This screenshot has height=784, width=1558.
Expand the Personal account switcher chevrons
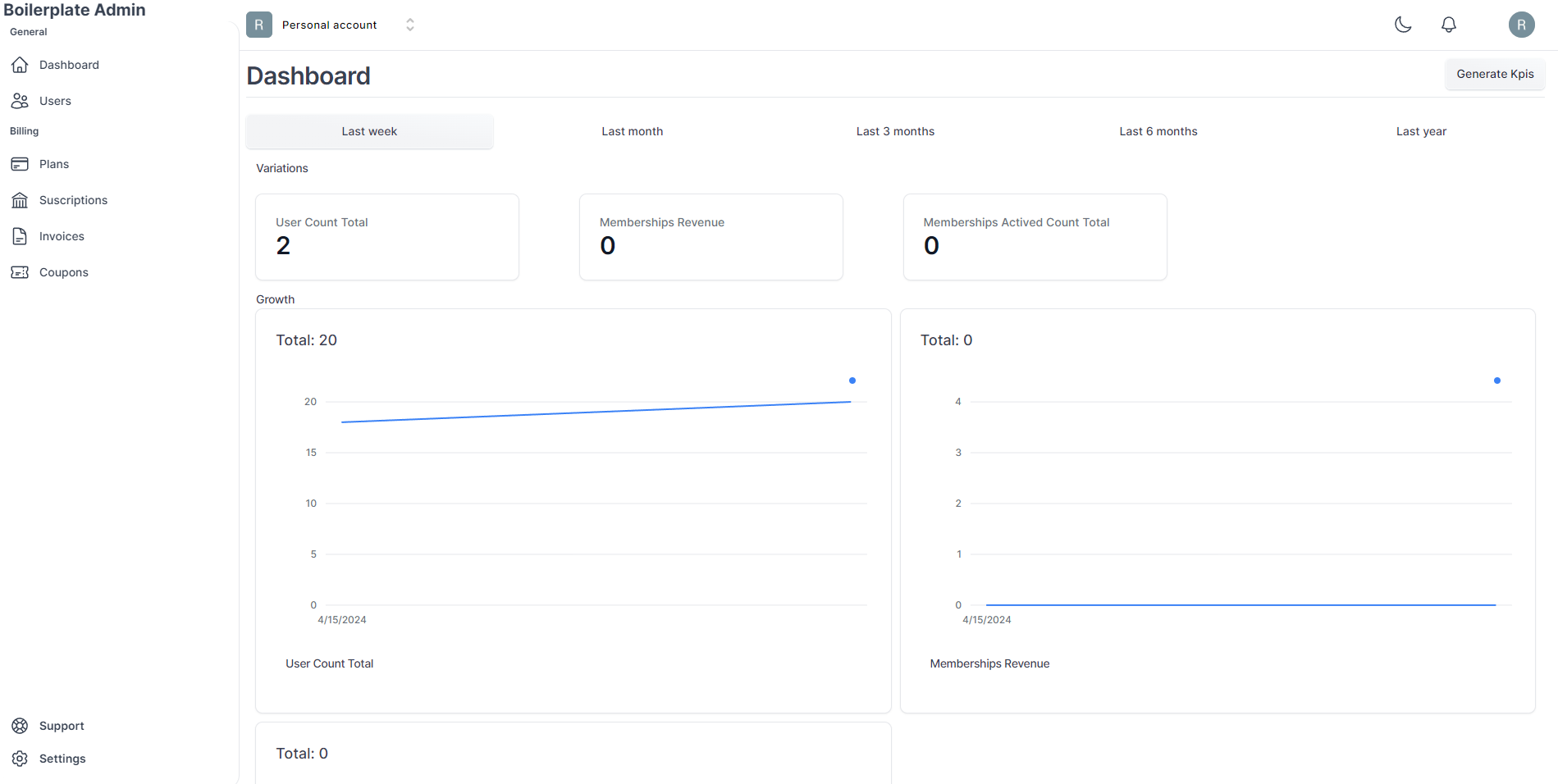coord(410,25)
